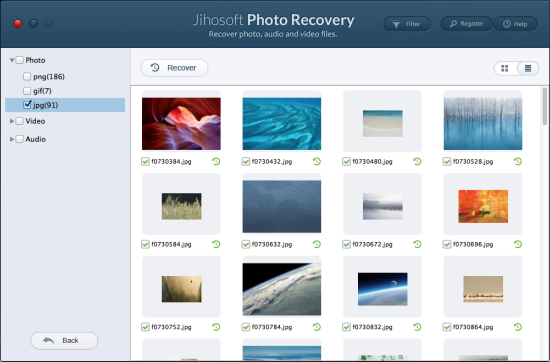Select the gif(7) tree item
The width and height of the screenshot is (550, 362).
click(x=42, y=91)
